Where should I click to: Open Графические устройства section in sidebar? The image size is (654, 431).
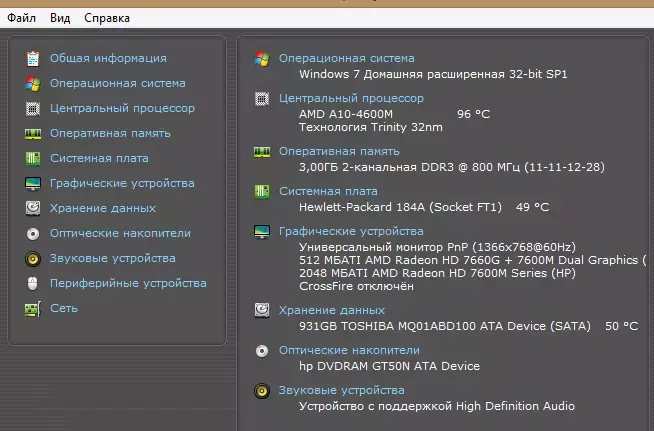point(122,183)
